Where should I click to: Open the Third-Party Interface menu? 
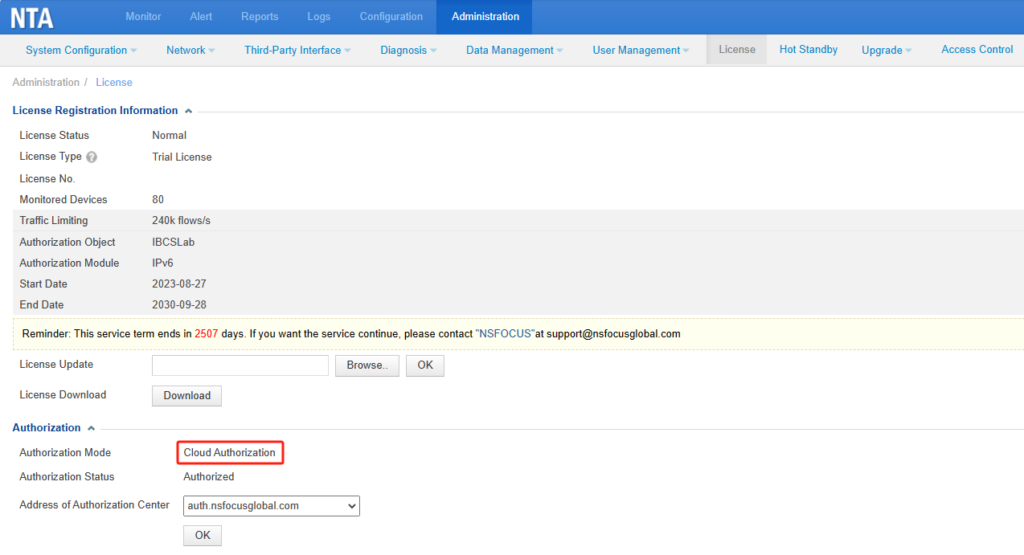(298, 50)
